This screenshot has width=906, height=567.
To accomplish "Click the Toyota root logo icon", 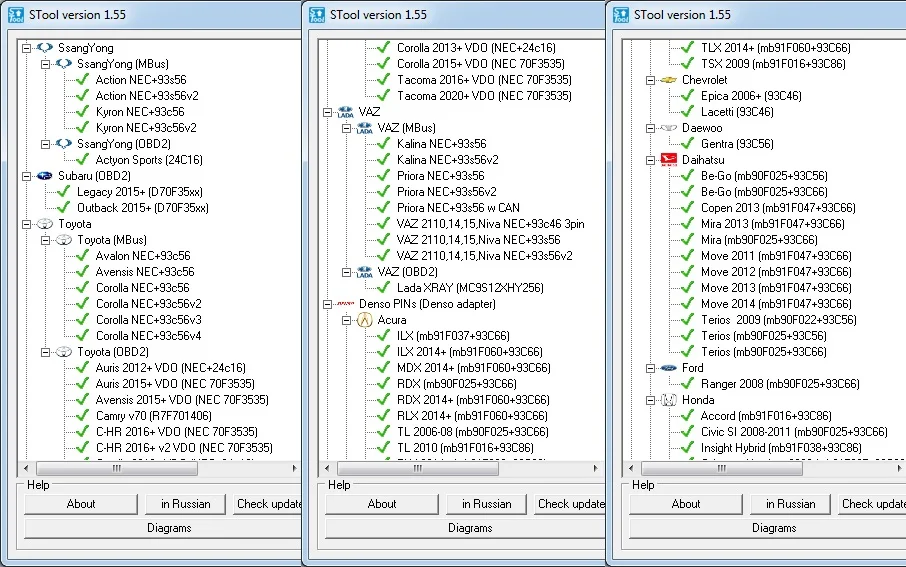I will pyautogui.click(x=44, y=224).
